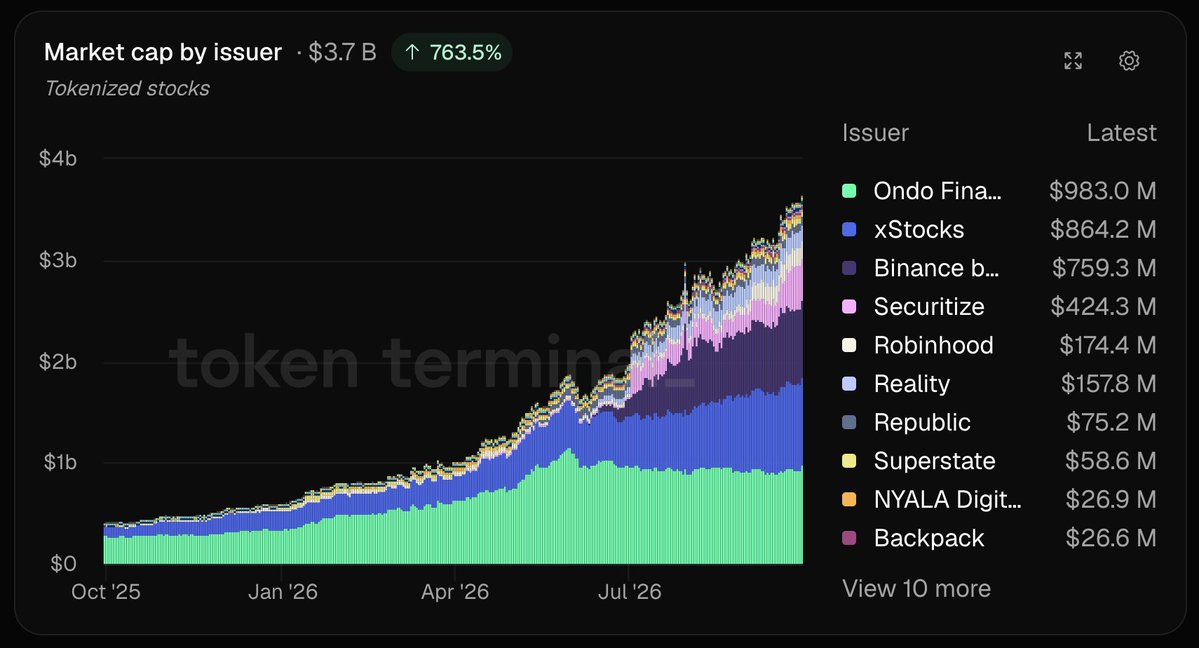
Task: Click the Jan '26 axis label
Action: click(283, 591)
